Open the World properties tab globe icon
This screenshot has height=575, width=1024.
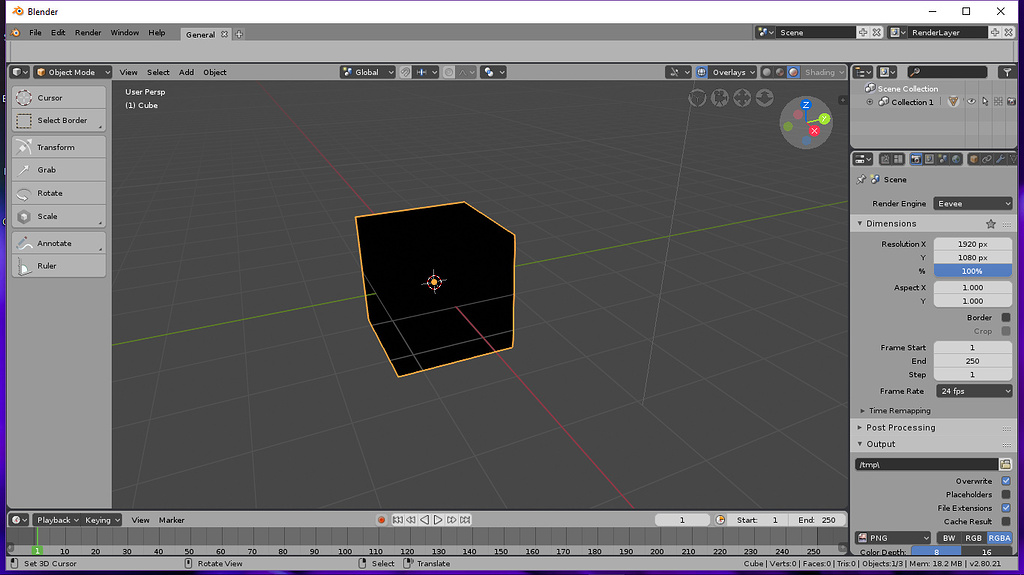coord(956,159)
